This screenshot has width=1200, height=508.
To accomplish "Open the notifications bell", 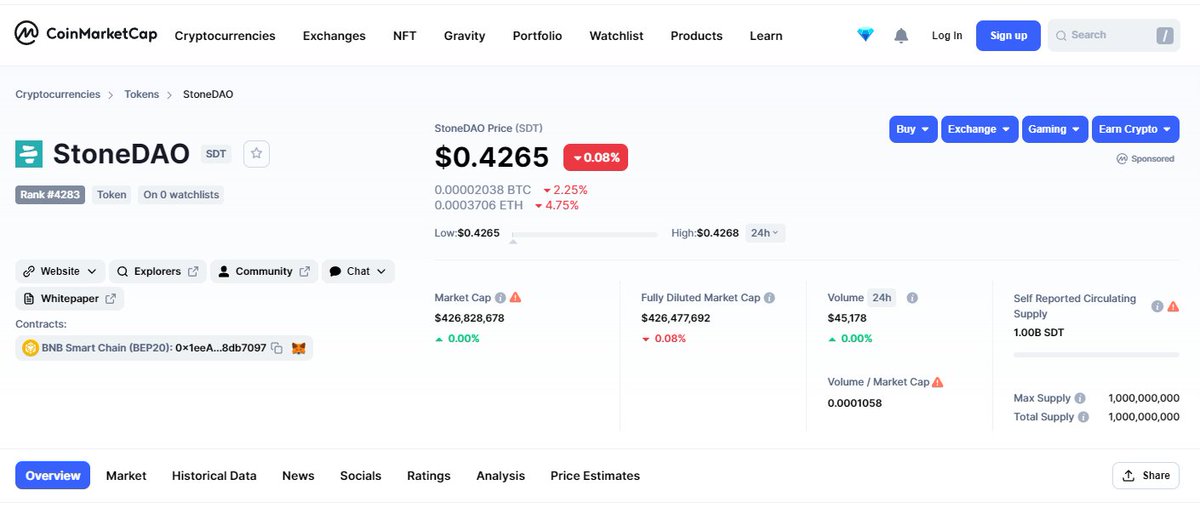I will pos(901,35).
